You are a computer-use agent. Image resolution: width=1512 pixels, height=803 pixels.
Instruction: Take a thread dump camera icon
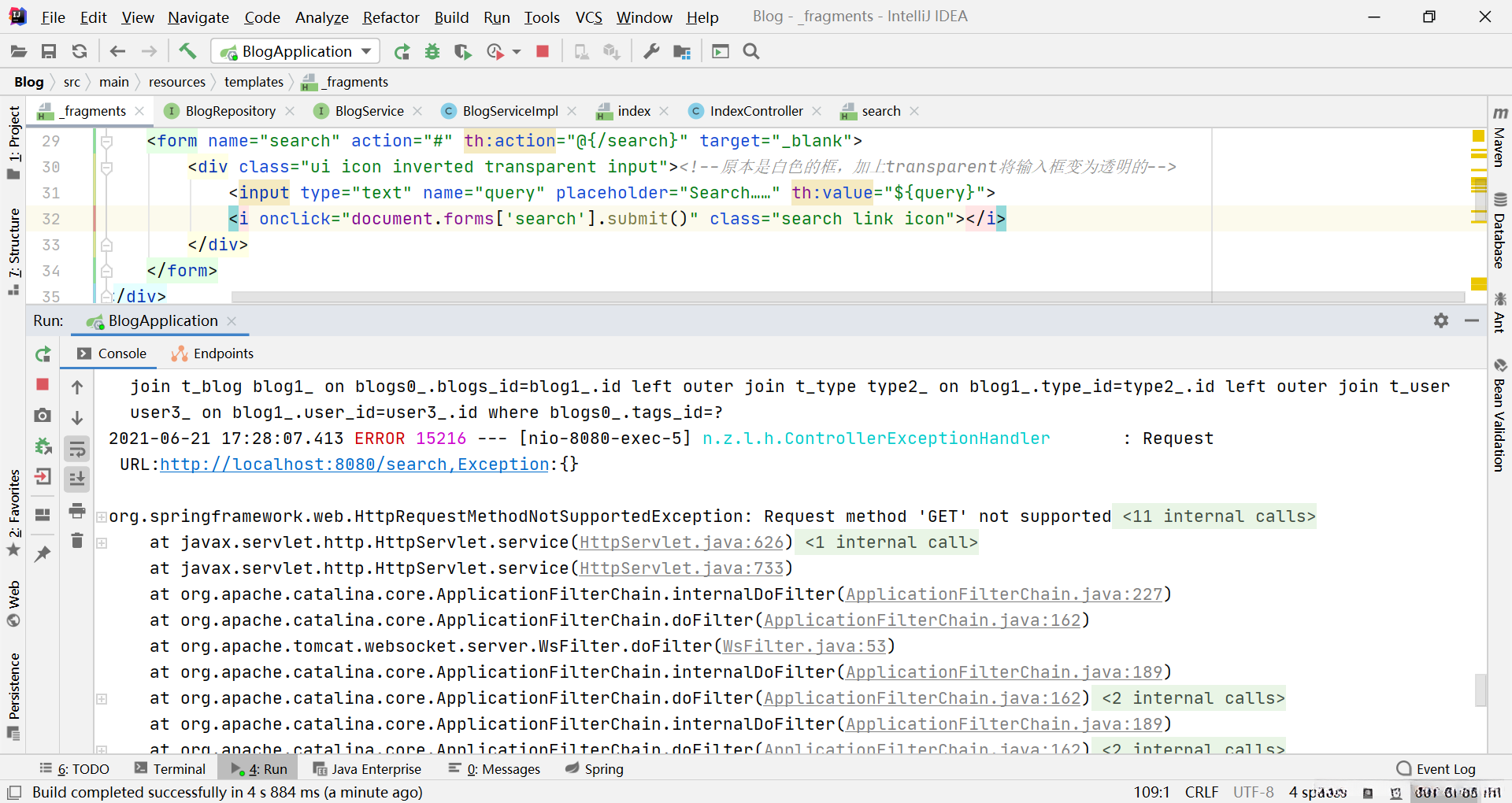coord(43,416)
